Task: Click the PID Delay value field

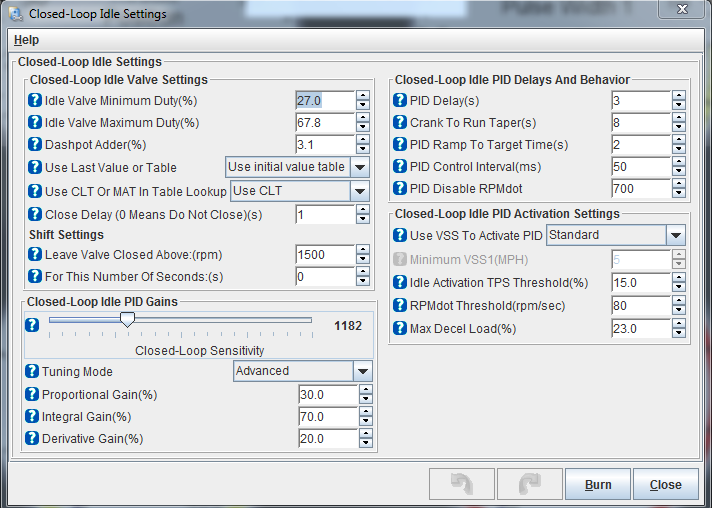Action: (641, 100)
